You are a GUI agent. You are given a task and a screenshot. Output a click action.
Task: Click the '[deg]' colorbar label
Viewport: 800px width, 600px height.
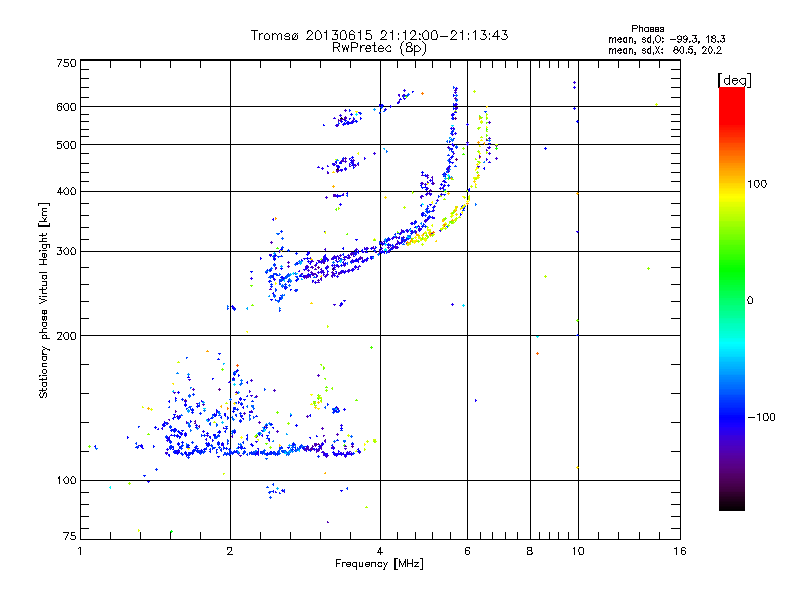pyautogui.click(x=734, y=80)
